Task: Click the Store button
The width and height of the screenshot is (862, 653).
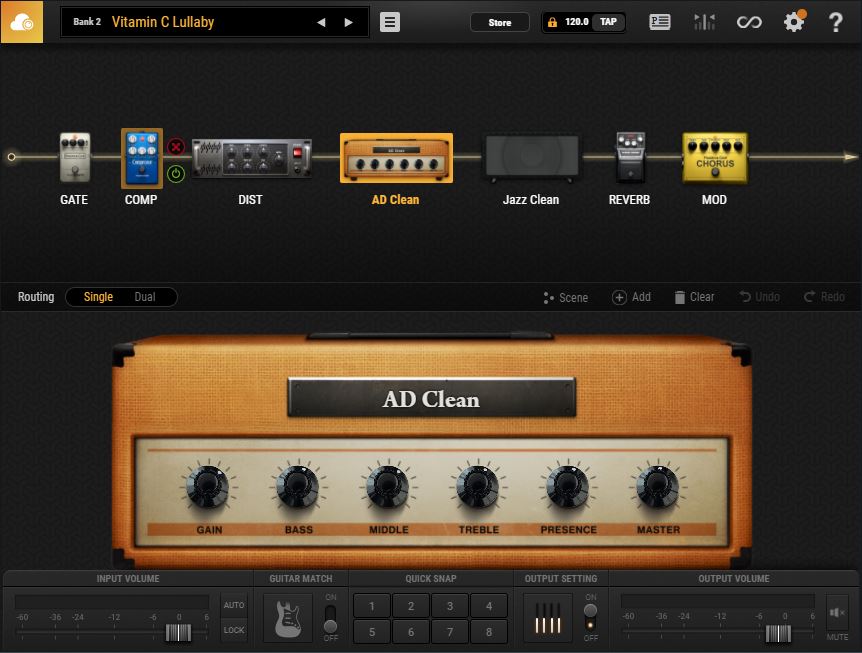Action: (500, 23)
